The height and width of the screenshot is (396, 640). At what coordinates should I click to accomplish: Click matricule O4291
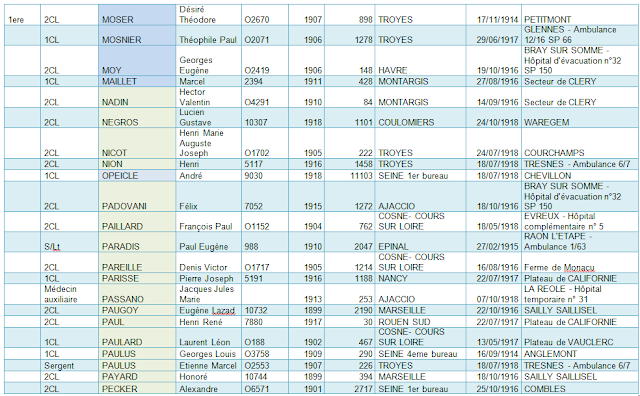coord(257,102)
